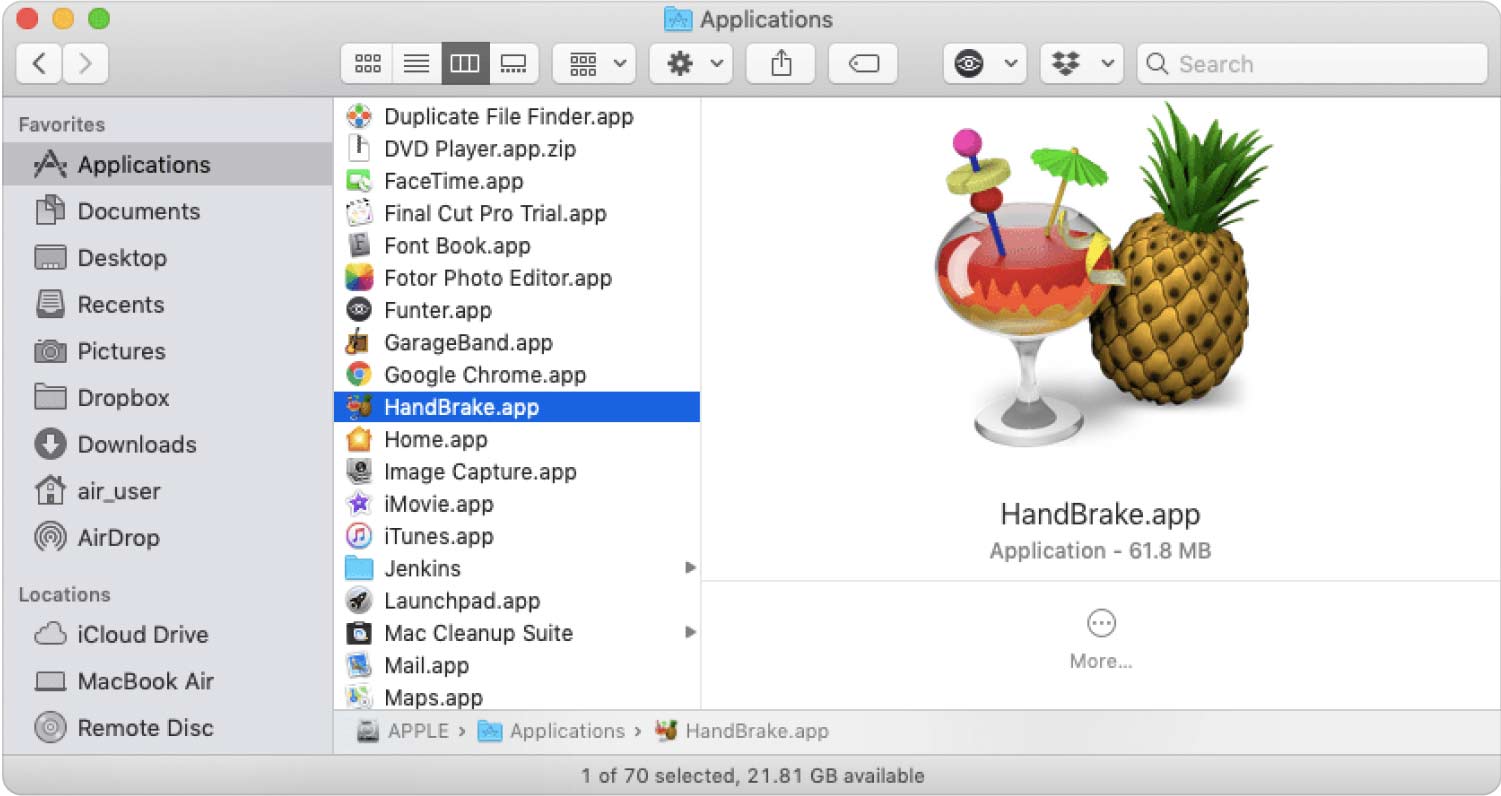Expand the Jenkins folder arrow

click(689, 568)
